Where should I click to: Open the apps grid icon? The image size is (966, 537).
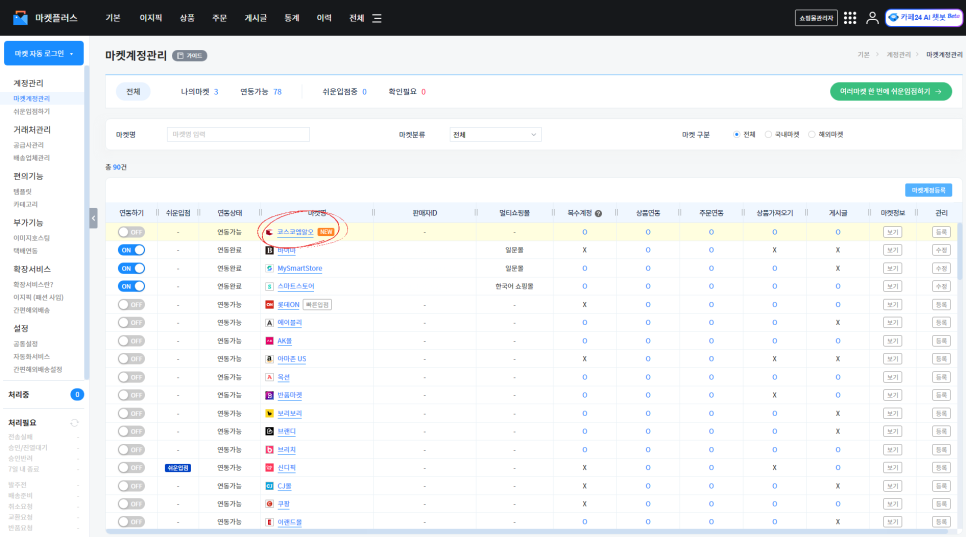[x=850, y=18]
